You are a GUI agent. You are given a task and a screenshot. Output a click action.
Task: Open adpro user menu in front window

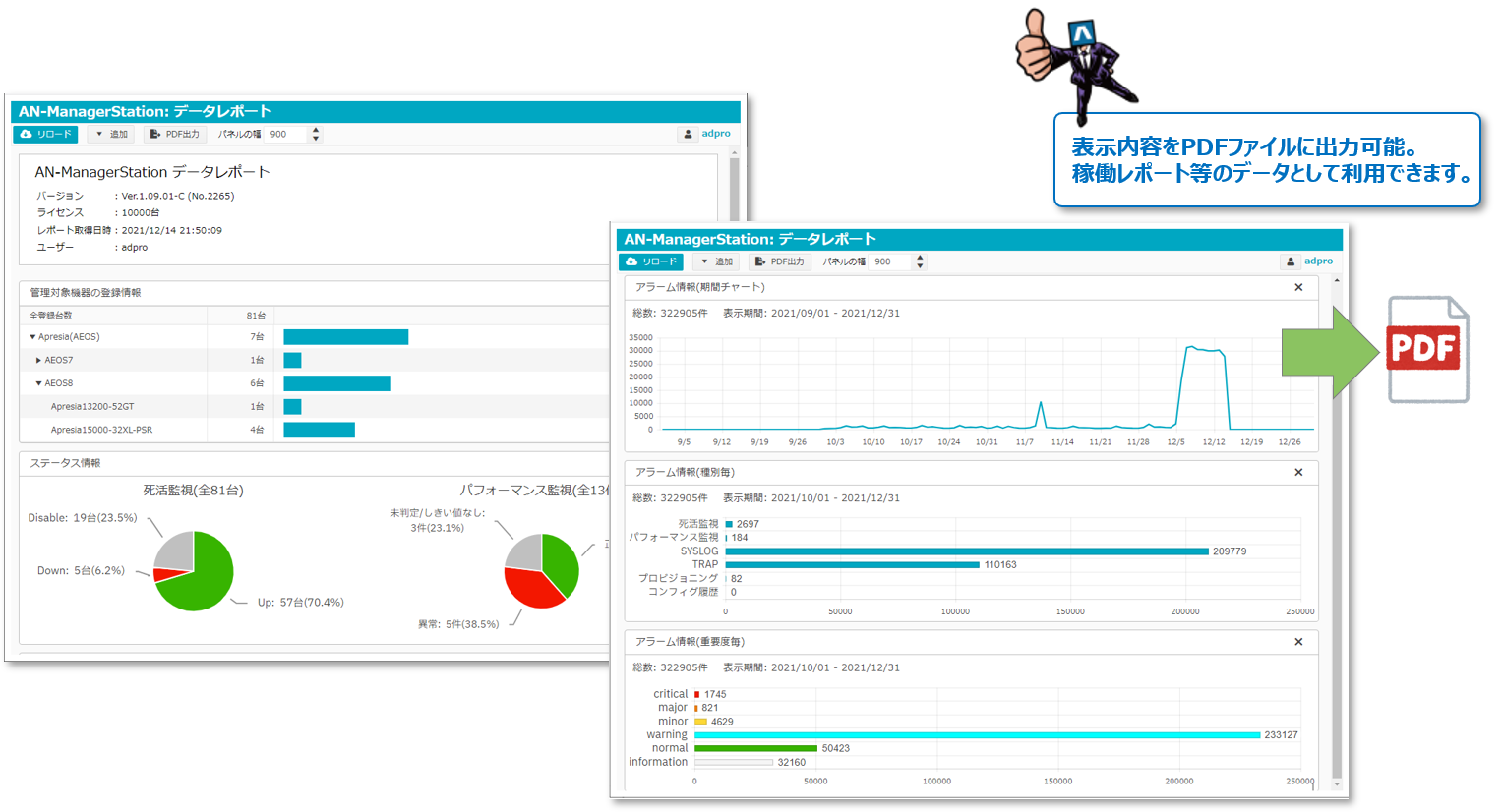point(1319,261)
